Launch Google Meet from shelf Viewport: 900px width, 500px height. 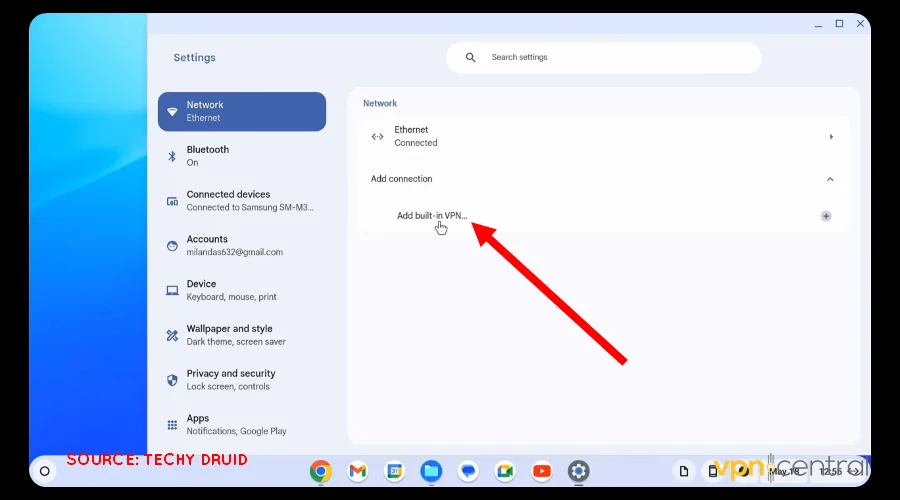[505, 471]
